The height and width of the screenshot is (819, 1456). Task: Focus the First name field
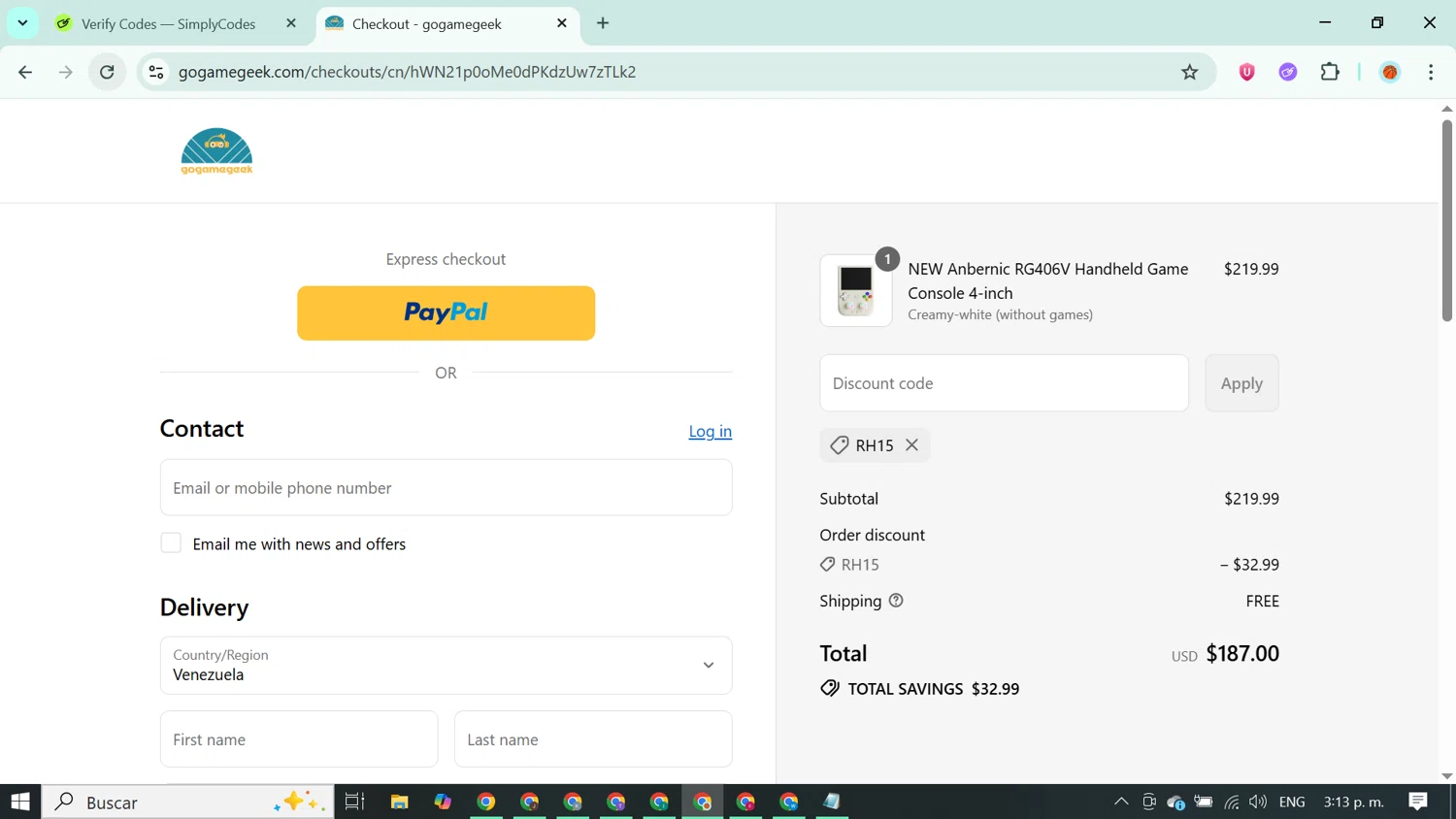pos(299,739)
